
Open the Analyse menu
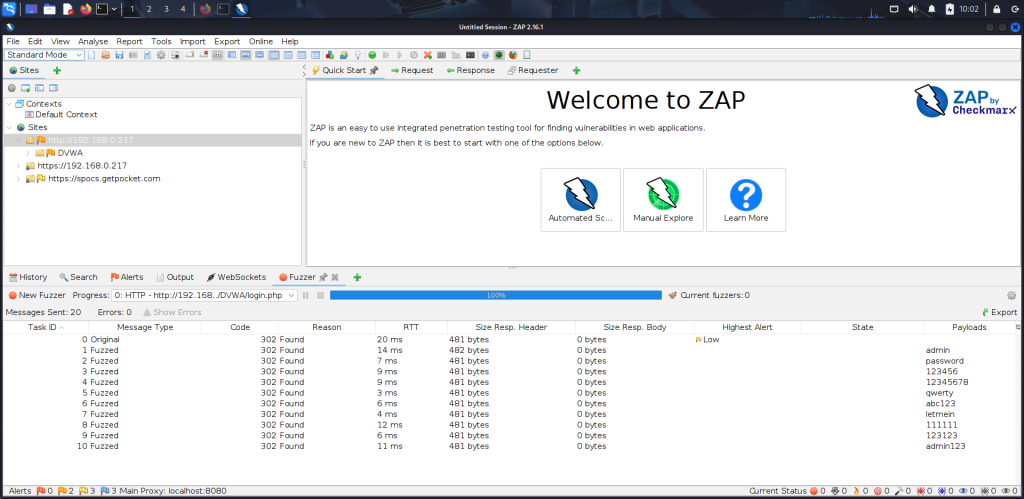pyautogui.click(x=93, y=41)
